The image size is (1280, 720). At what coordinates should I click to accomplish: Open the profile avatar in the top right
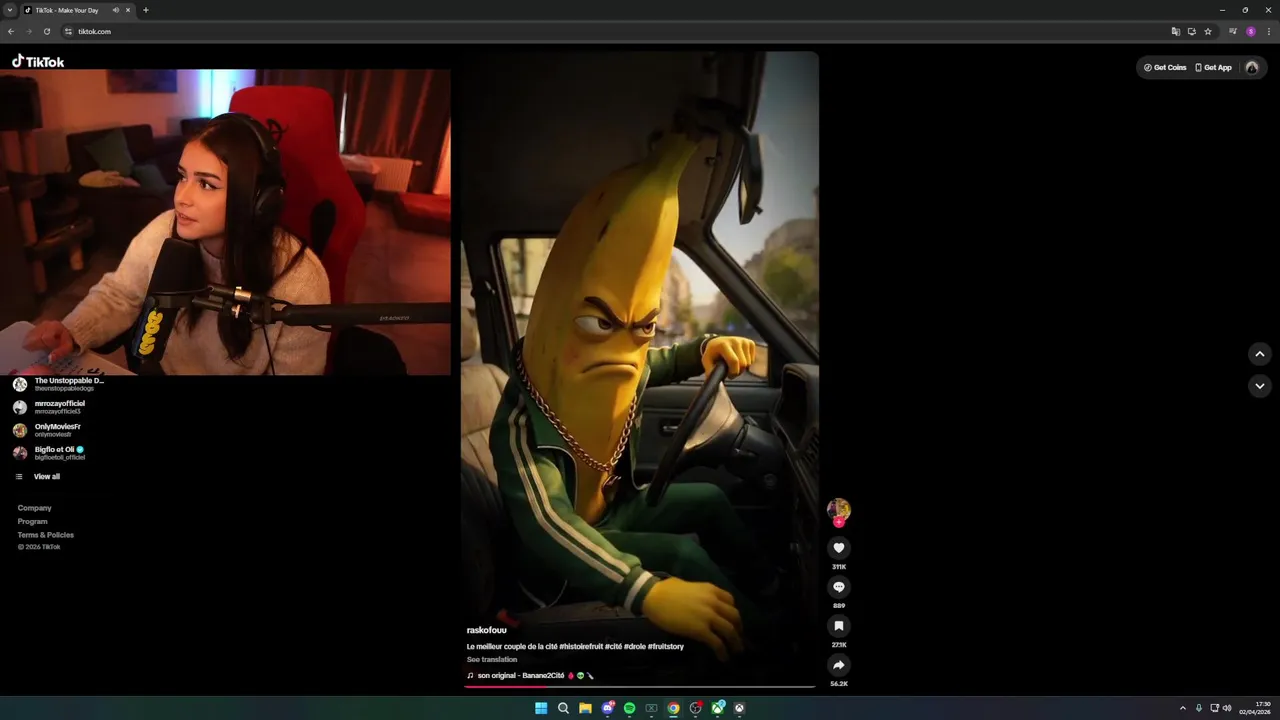[x=1252, y=68]
